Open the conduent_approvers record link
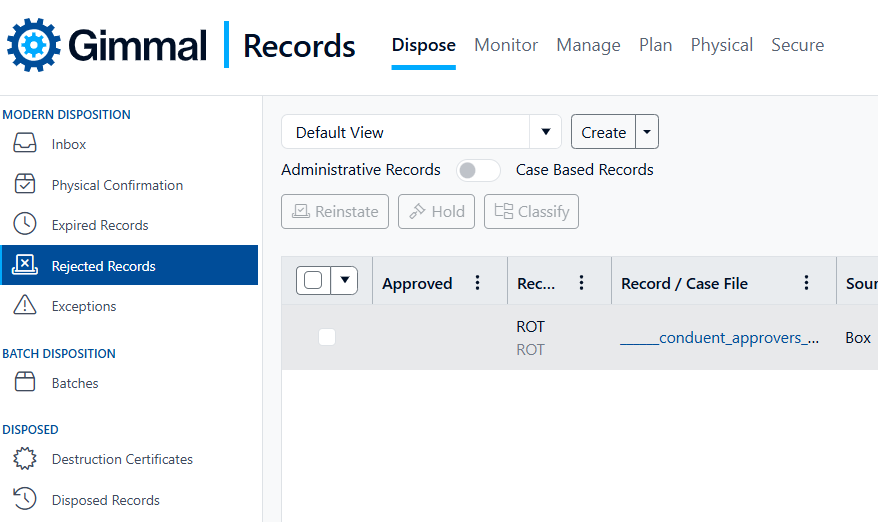The width and height of the screenshot is (878, 522). [x=719, y=338]
